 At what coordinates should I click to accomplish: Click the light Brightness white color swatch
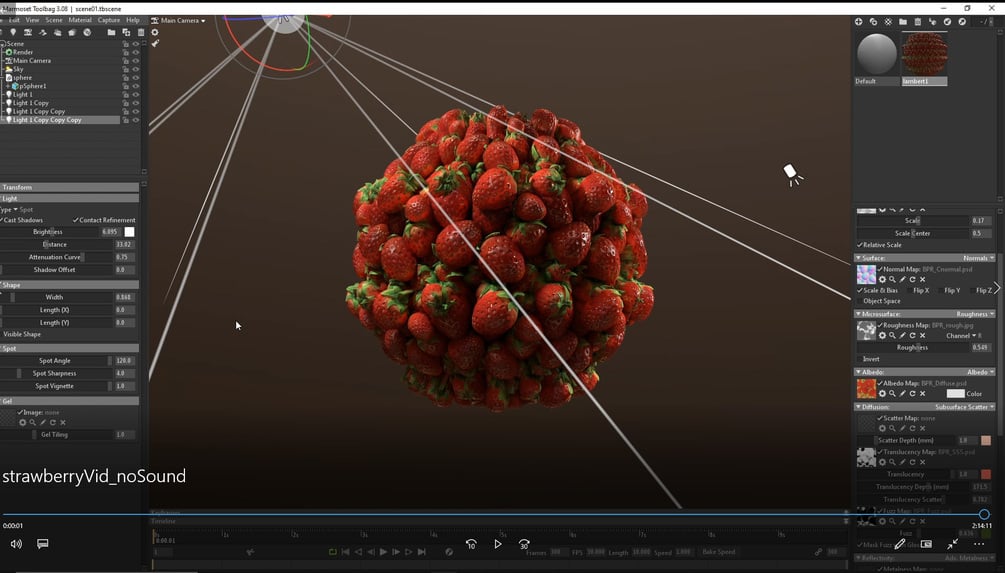(x=129, y=232)
